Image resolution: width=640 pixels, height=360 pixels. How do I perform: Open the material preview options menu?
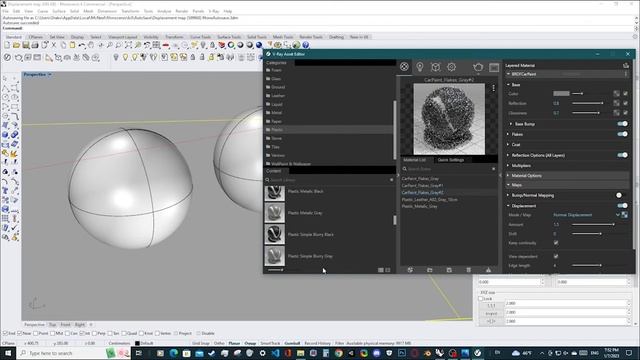point(493,88)
